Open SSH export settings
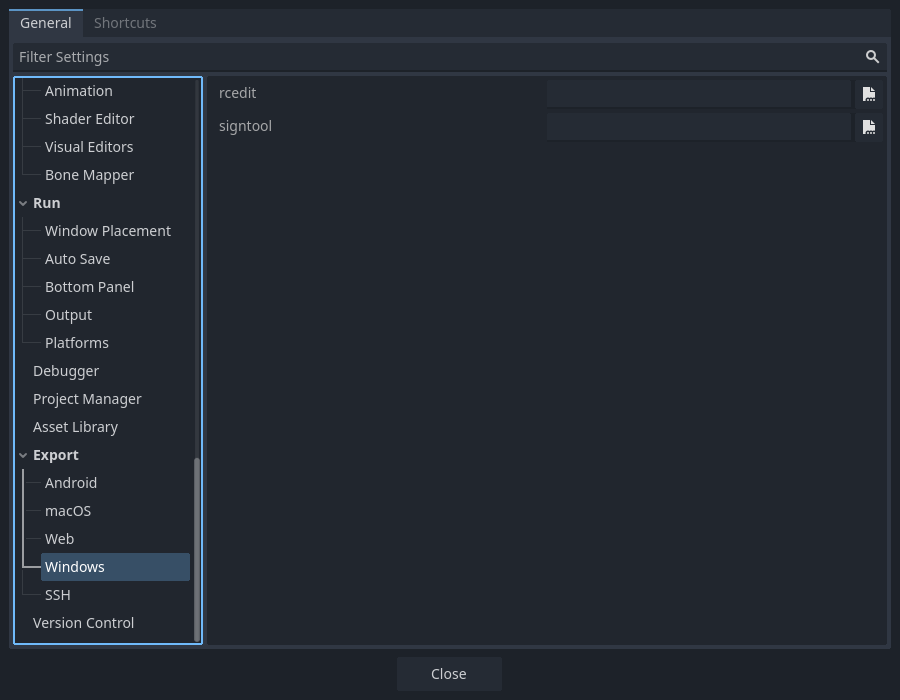This screenshot has width=900, height=700. coord(57,594)
